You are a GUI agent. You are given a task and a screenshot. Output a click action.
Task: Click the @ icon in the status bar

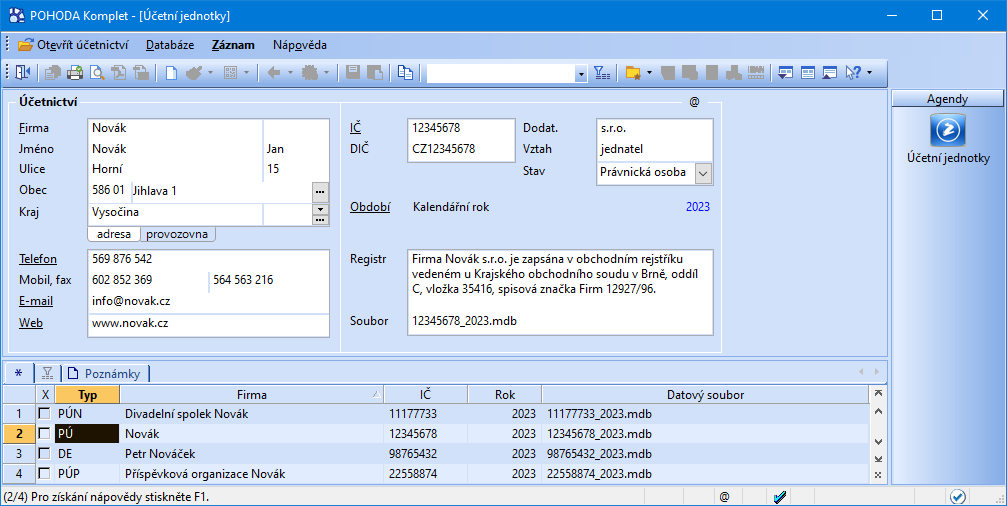[724, 496]
